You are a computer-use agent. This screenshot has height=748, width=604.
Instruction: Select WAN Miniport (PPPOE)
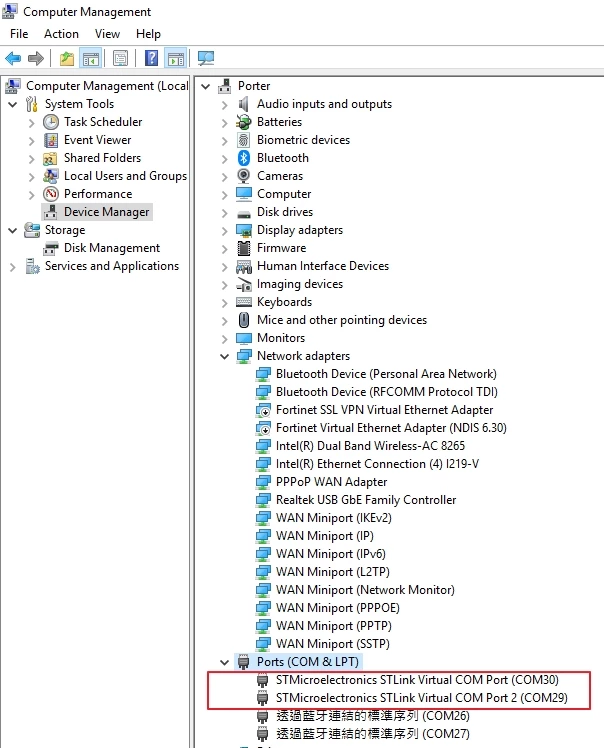coord(338,608)
